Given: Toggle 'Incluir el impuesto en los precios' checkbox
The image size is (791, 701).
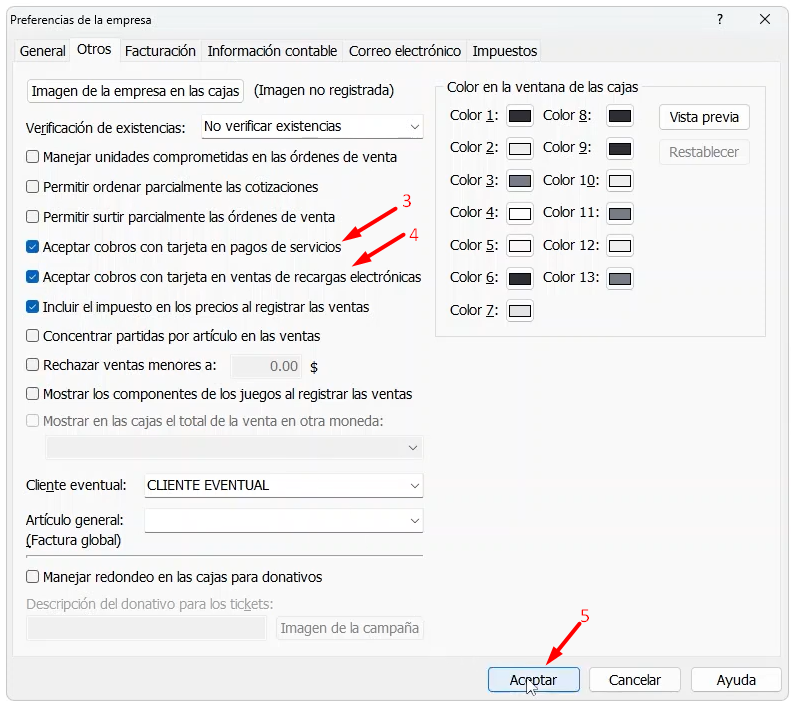Looking at the screenshot, I should tap(33, 307).
